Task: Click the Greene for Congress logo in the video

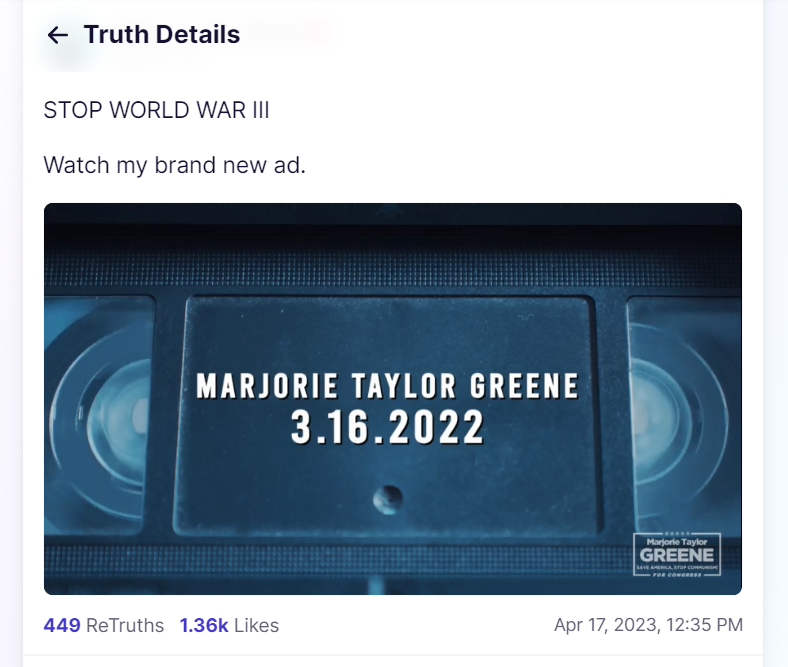Action: coord(677,554)
